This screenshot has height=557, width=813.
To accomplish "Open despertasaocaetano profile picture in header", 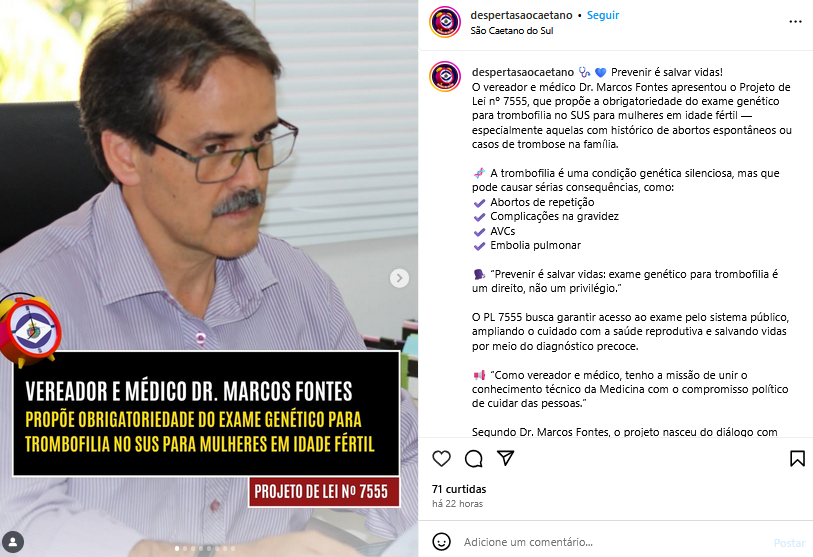I will (x=445, y=22).
